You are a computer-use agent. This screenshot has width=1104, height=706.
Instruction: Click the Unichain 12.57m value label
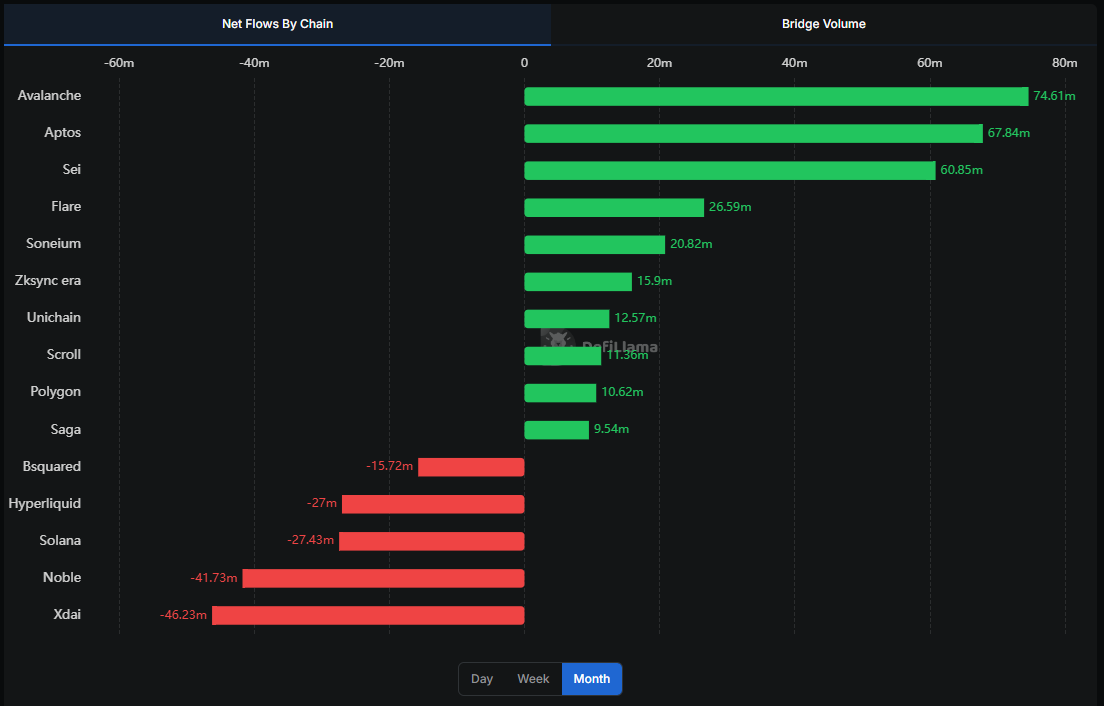[634, 317]
